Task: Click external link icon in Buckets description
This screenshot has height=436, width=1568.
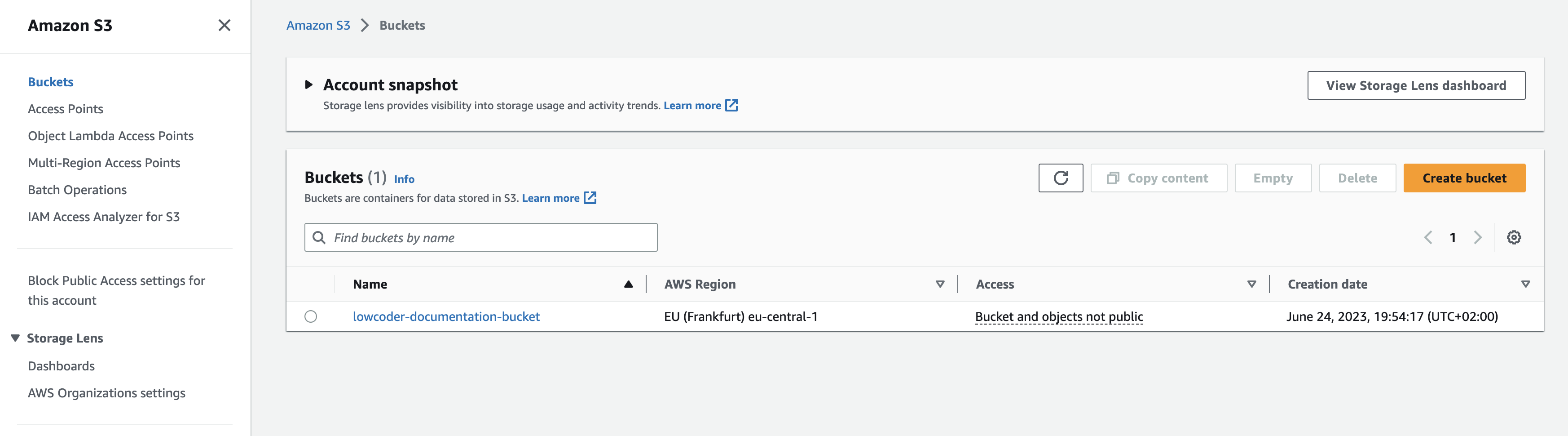Action: pyautogui.click(x=590, y=198)
